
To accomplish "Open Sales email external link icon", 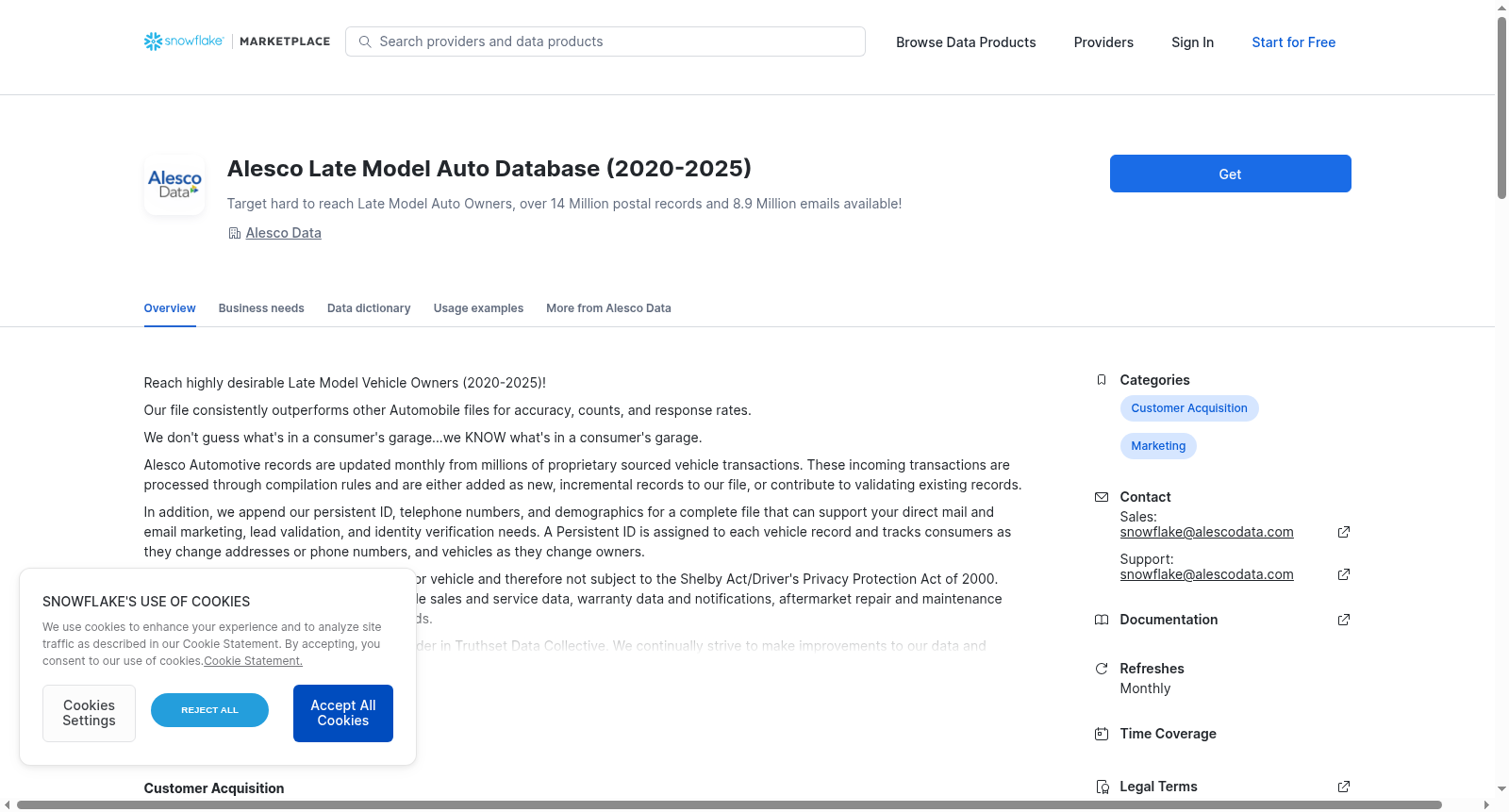I will coord(1344,532).
